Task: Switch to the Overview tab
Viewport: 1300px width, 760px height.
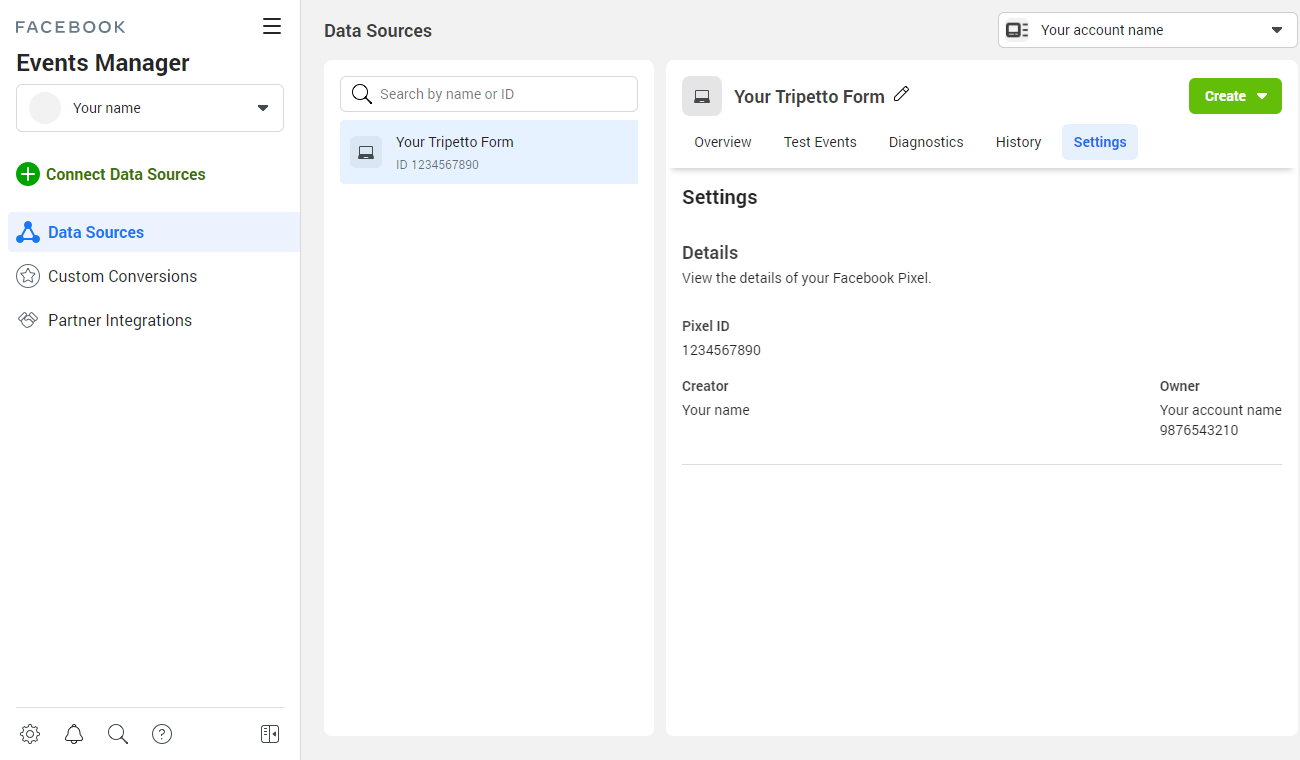Action: coord(723,142)
